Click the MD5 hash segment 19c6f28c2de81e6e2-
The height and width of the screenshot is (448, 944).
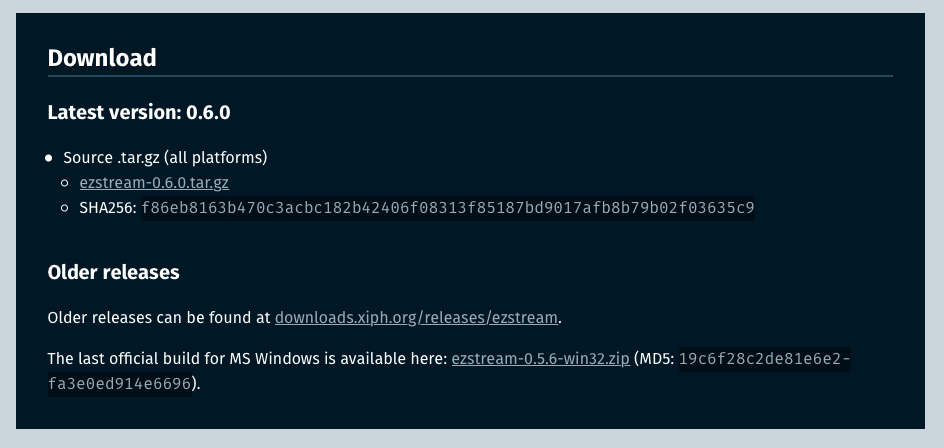(764, 358)
